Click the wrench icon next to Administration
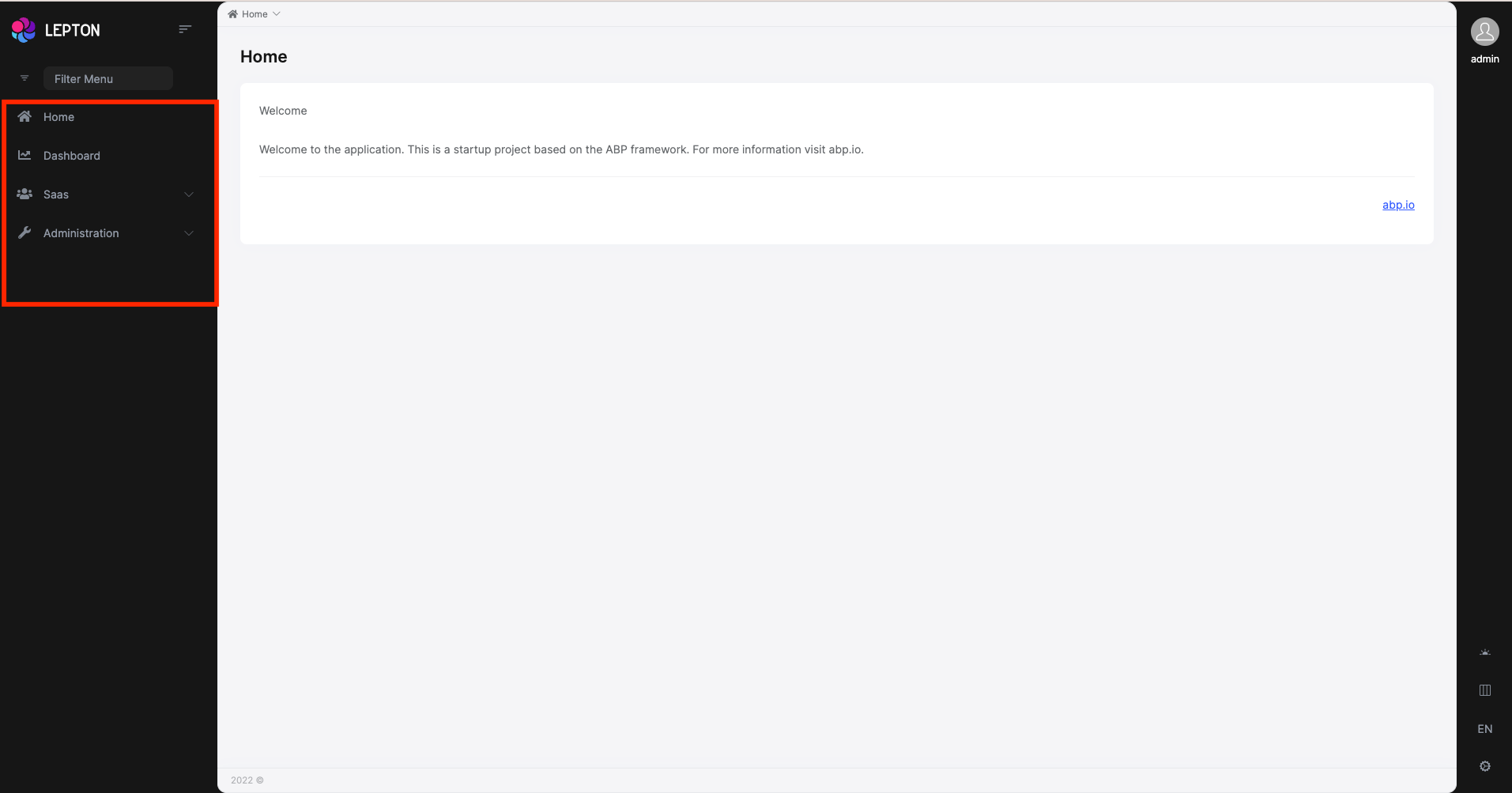The width and height of the screenshot is (1512, 793). [25, 232]
